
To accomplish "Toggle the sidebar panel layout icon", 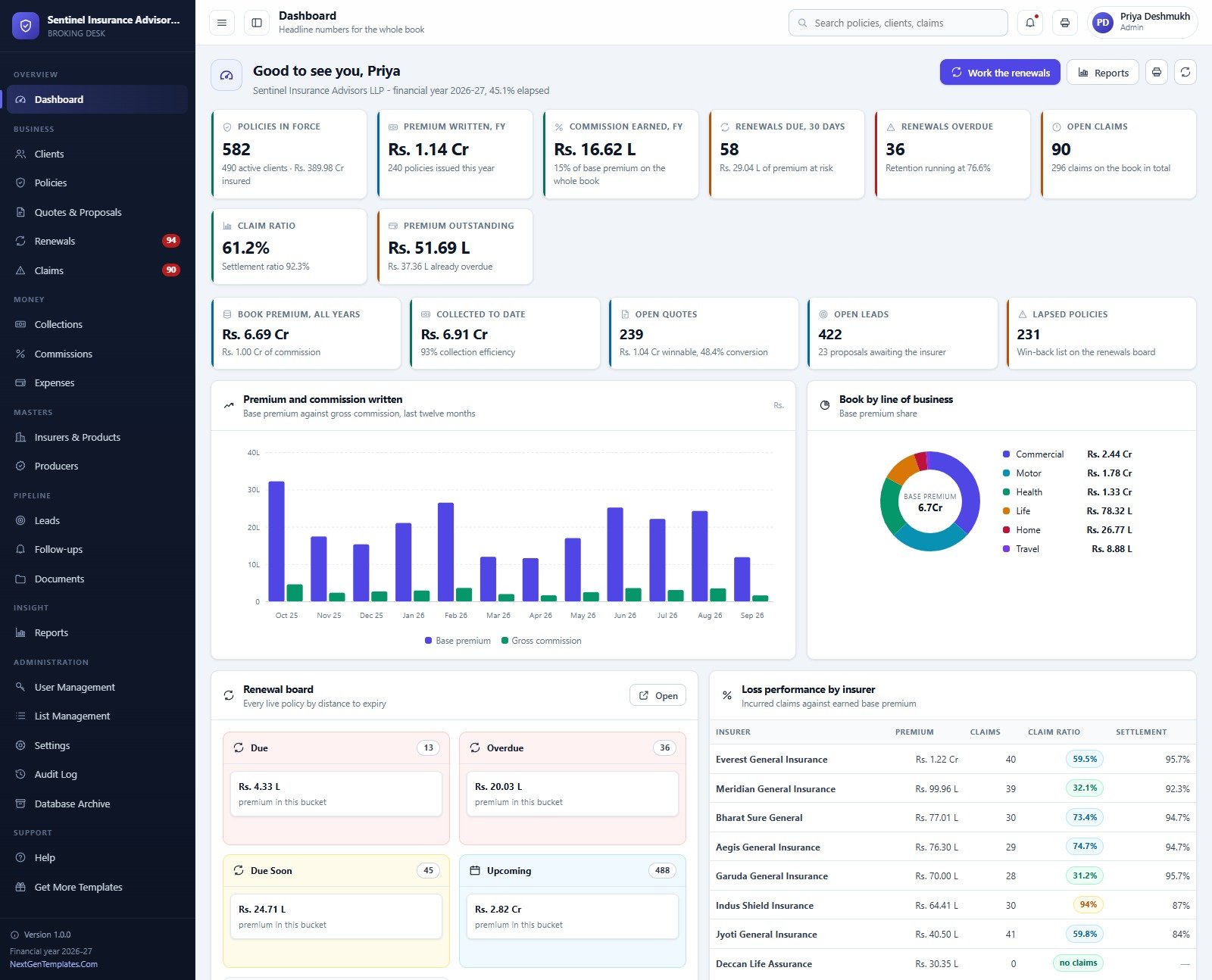I will pyautogui.click(x=257, y=23).
